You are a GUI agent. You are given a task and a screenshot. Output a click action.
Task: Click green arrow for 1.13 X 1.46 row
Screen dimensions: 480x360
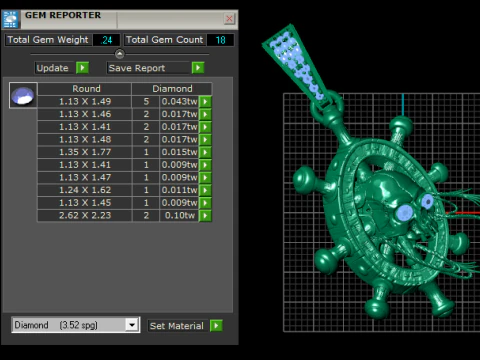[205, 114]
